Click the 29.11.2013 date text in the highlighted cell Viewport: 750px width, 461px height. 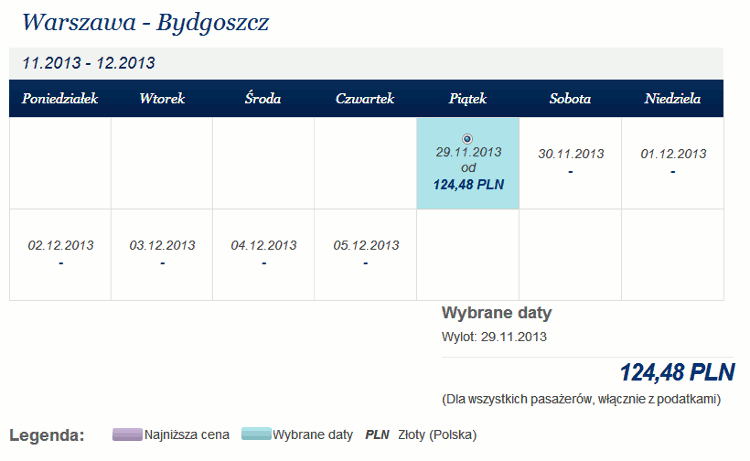[468, 152]
